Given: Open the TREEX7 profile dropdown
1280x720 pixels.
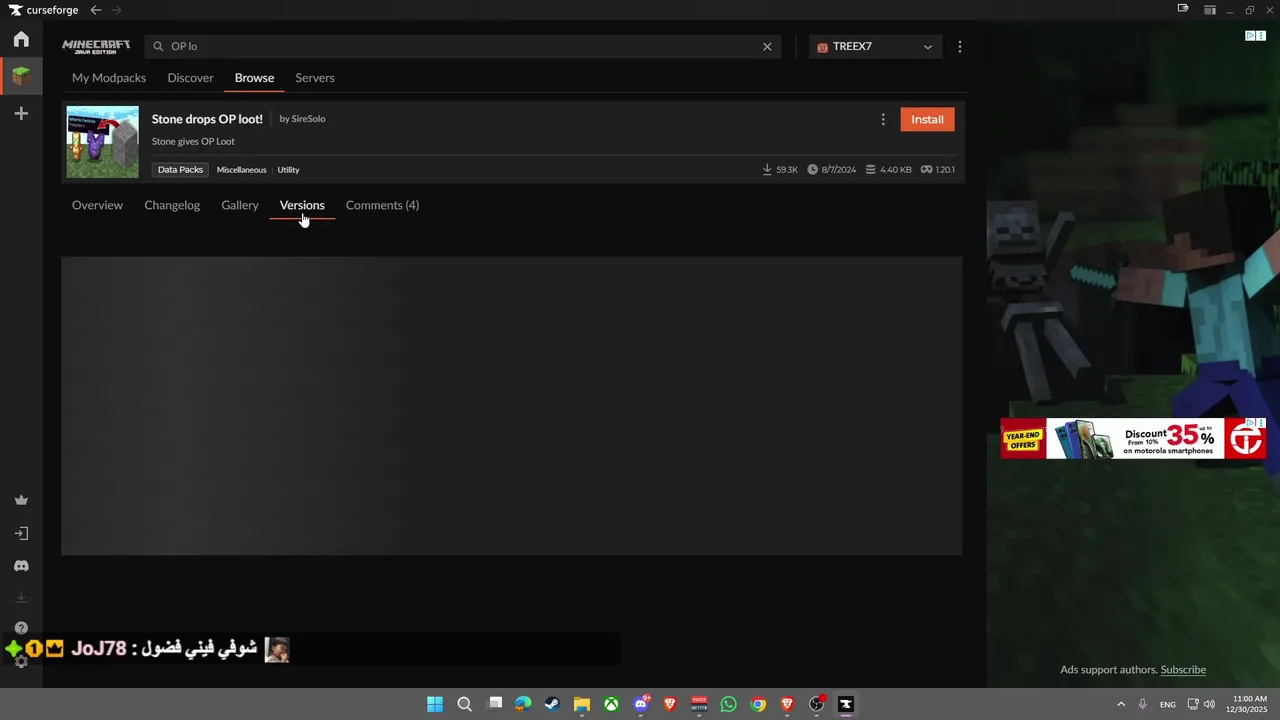Looking at the screenshot, I should click(x=875, y=46).
